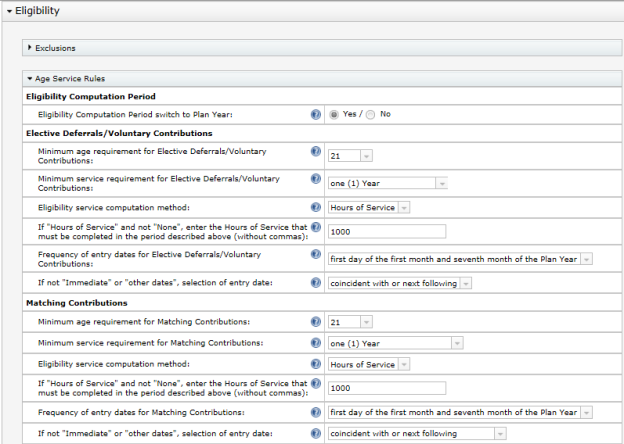
Task: Open Matching Contributions minimum service one (1) Year dropdown
Action: 396,343
